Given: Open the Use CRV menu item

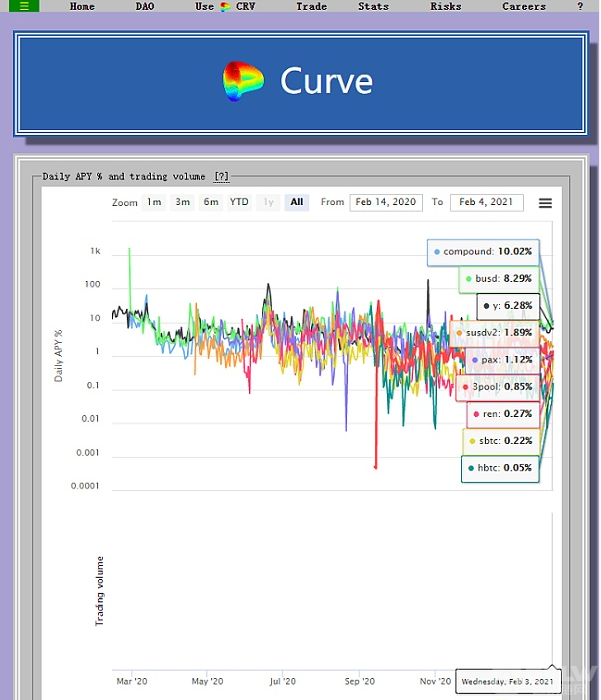Looking at the screenshot, I should pos(225,6).
